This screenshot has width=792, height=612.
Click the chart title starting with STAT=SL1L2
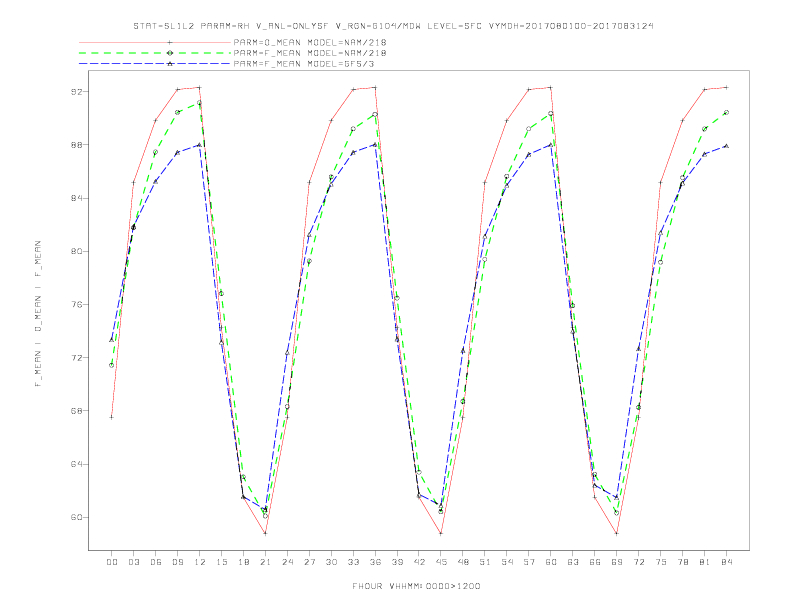pos(393,26)
